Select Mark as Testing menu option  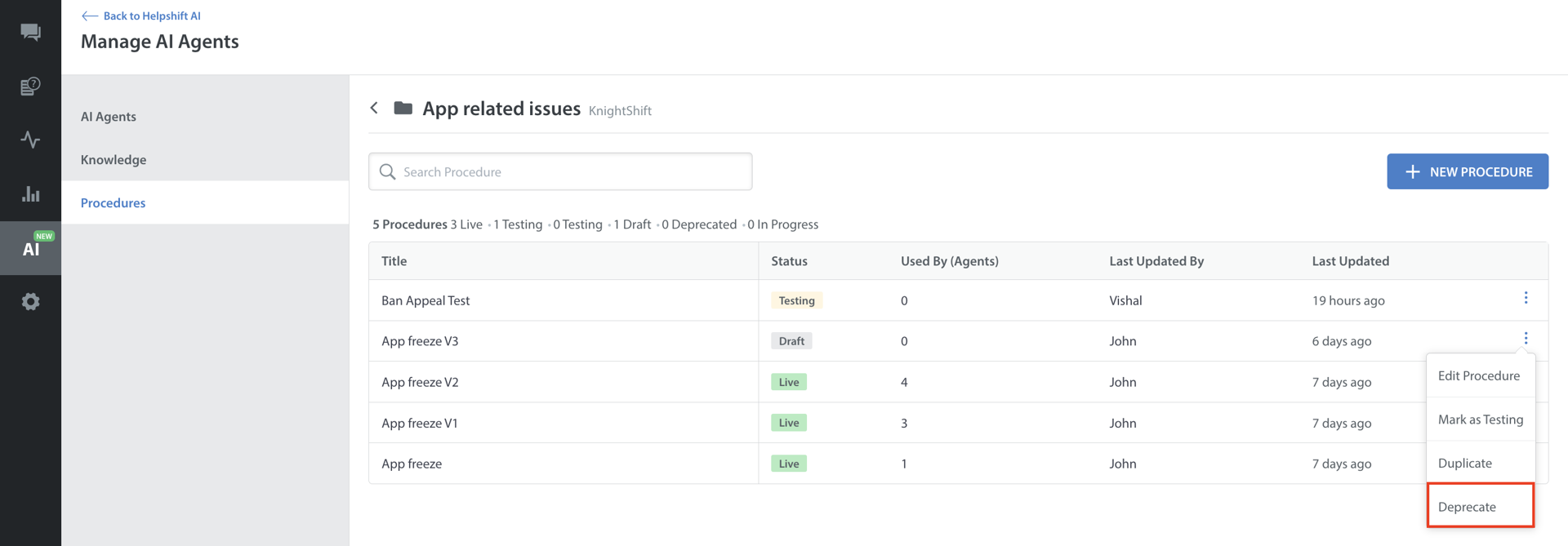[1480, 419]
